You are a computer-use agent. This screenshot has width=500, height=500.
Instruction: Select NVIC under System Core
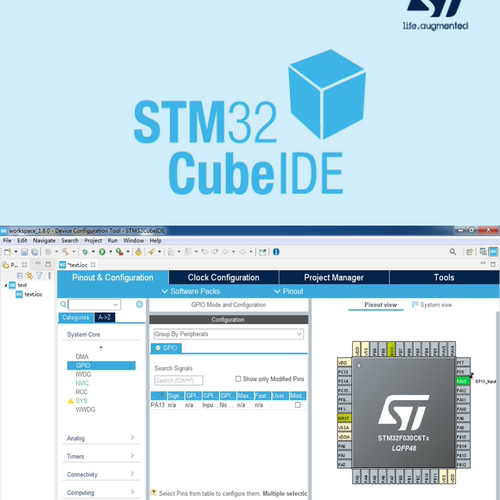82,383
